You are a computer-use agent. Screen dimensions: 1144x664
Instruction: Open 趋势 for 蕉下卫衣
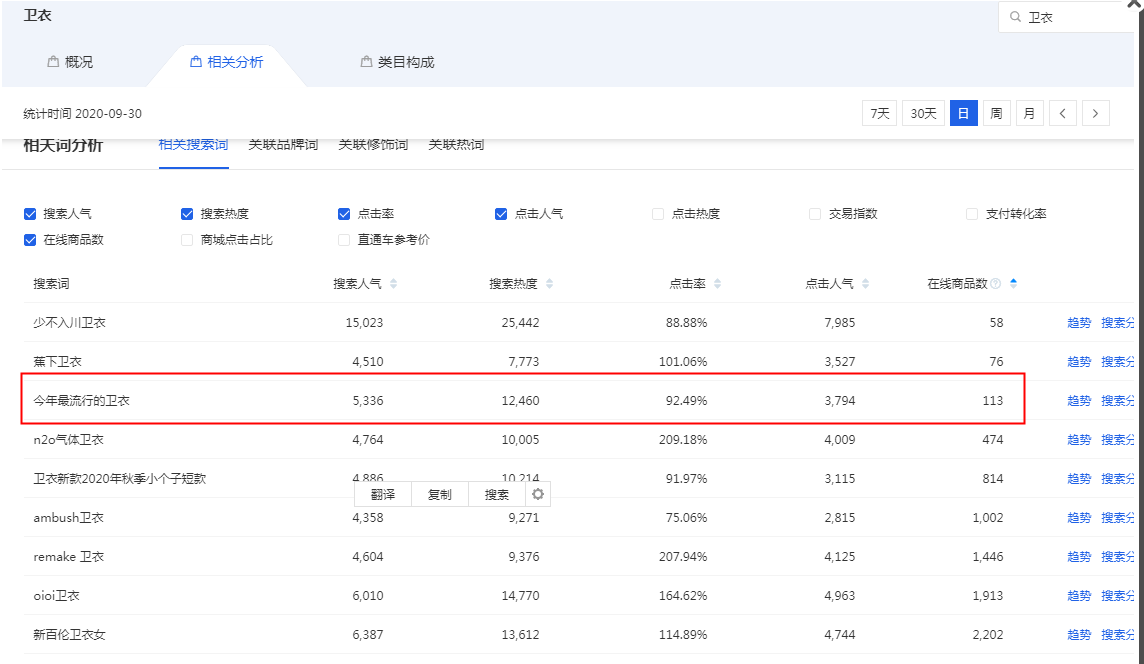tap(1079, 362)
